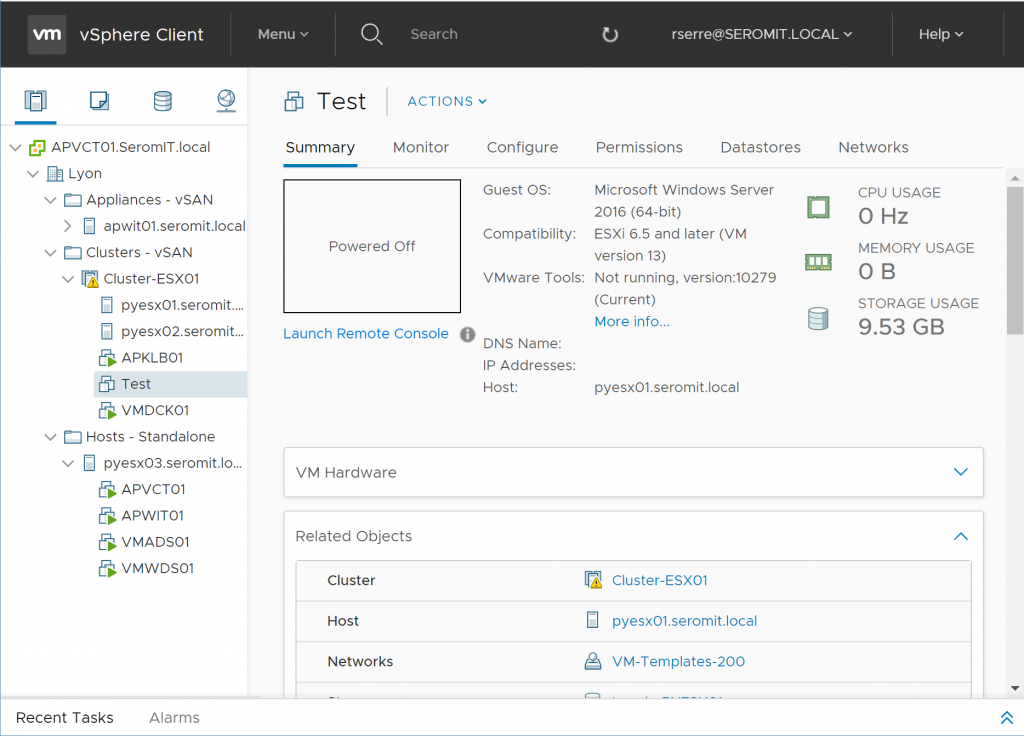Click the info icon beside Launch Remote Console
This screenshot has height=736, width=1024.
pos(467,334)
